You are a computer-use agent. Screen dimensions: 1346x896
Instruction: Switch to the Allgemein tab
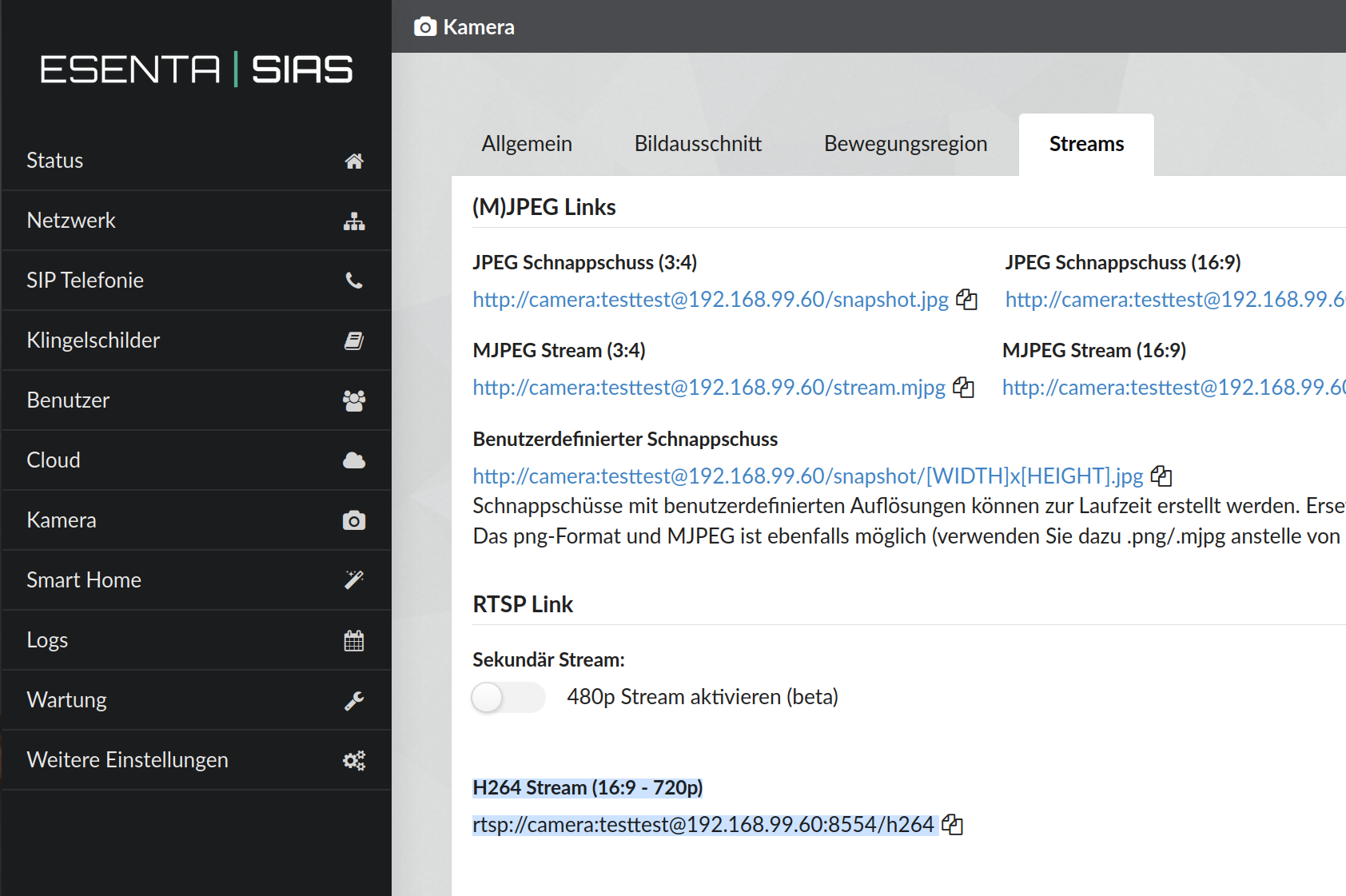(x=527, y=144)
